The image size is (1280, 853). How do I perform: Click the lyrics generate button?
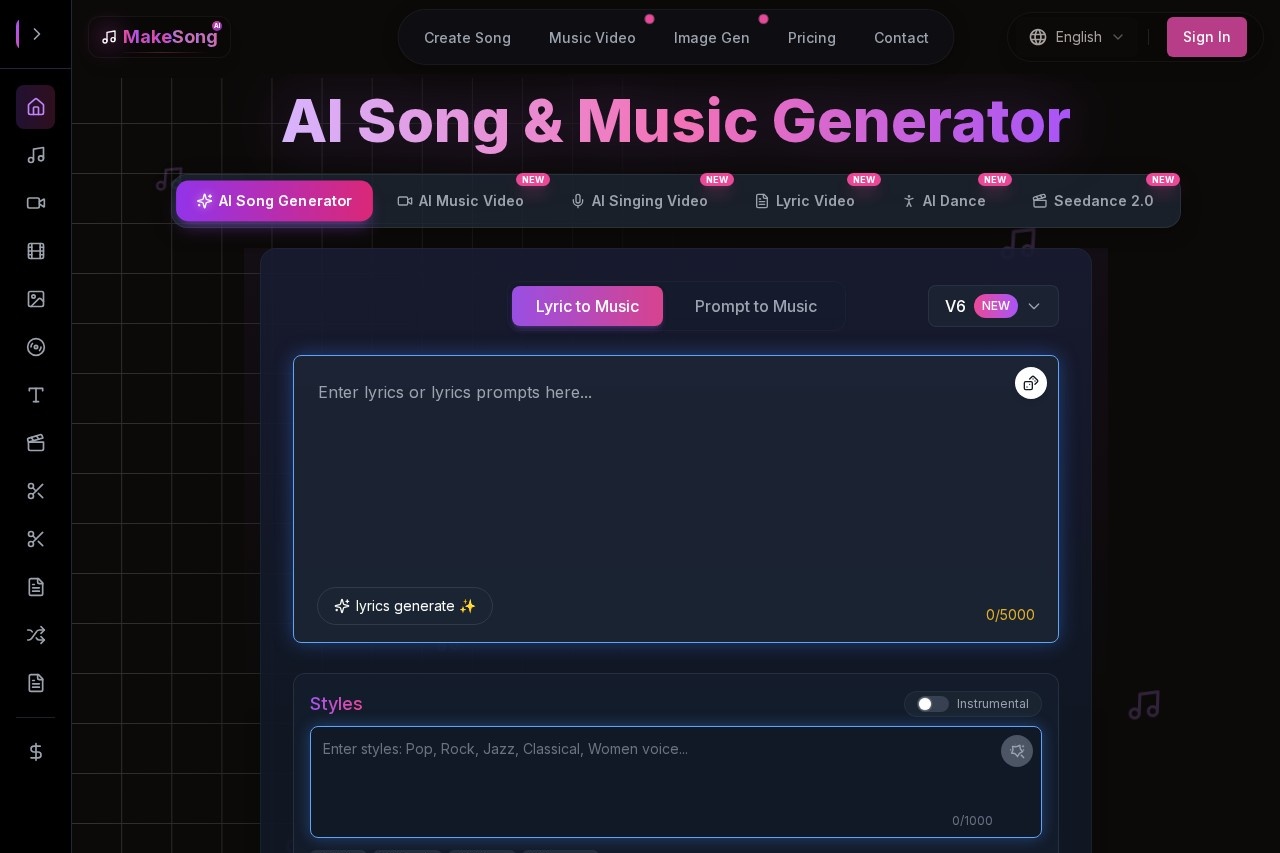coord(405,606)
